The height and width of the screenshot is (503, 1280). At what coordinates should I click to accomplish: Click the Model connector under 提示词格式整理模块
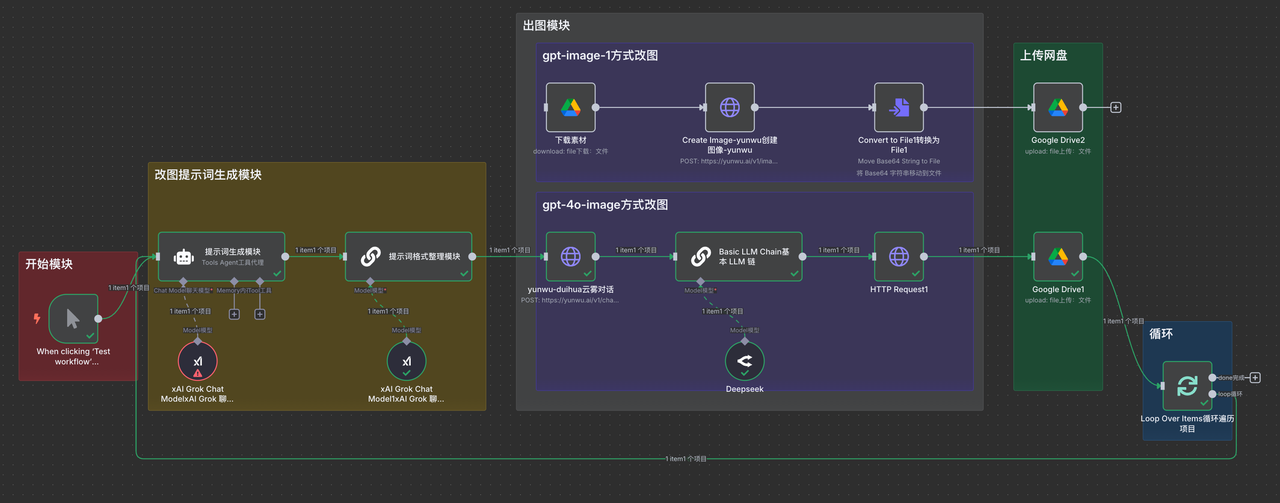[x=369, y=282]
